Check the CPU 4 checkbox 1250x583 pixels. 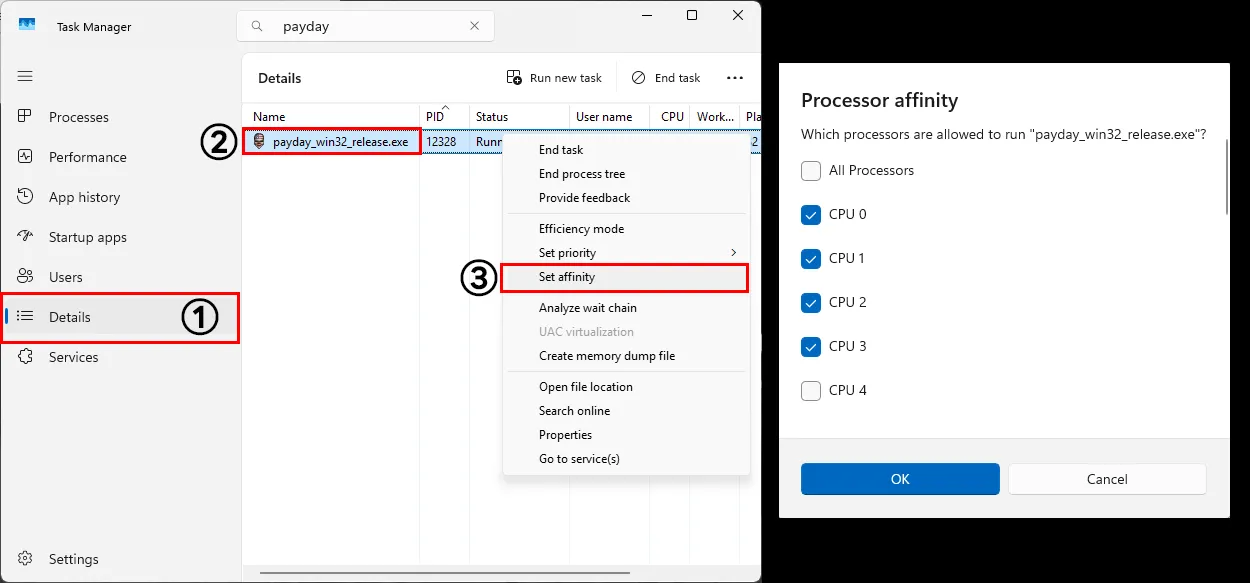pyautogui.click(x=811, y=391)
